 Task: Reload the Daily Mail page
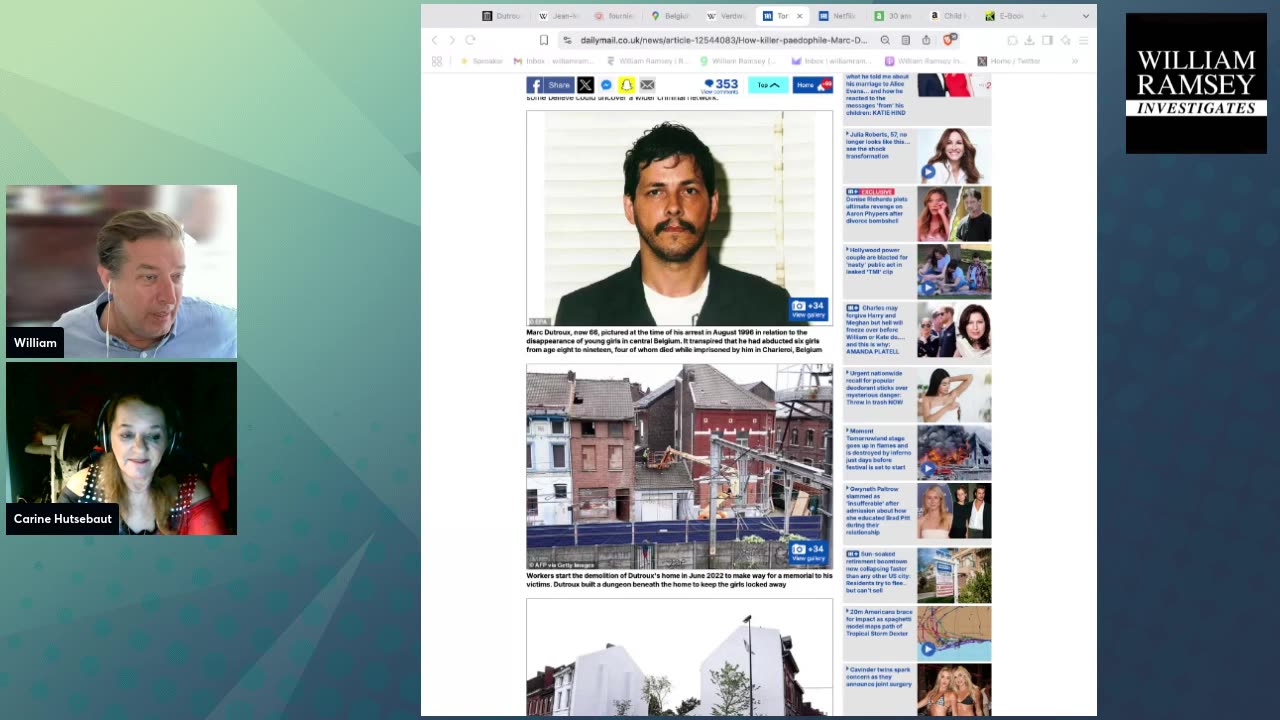point(470,40)
